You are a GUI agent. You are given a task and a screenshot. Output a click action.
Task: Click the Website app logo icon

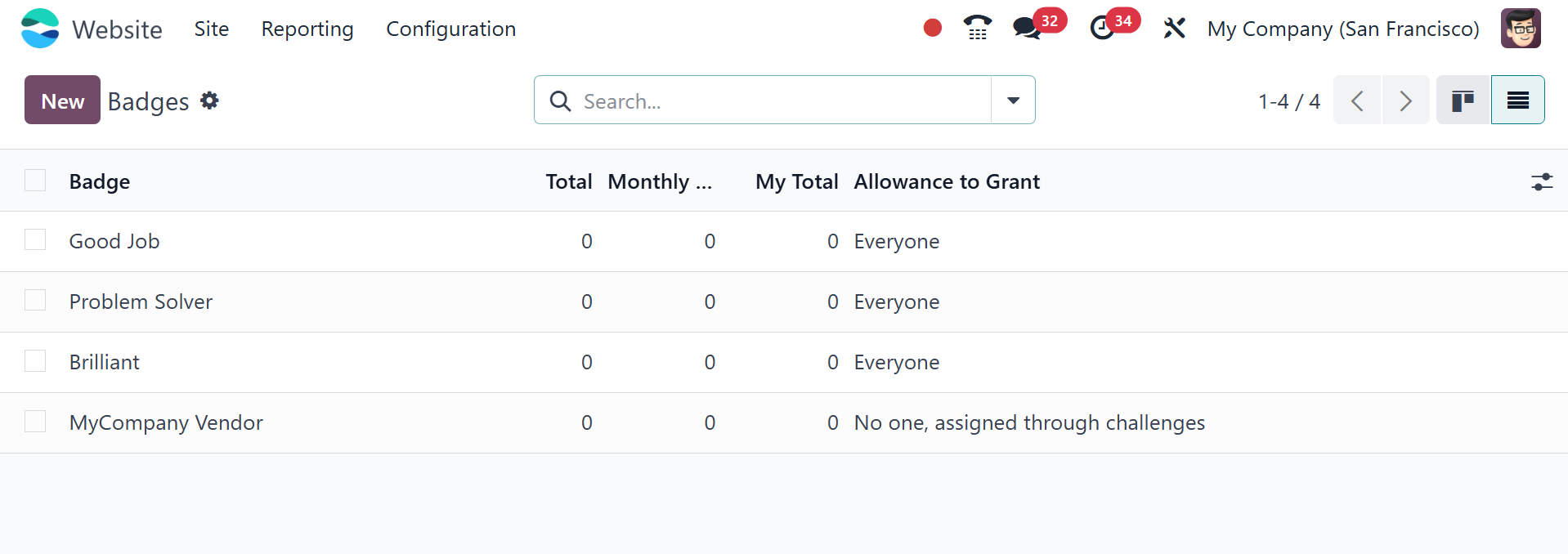tap(40, 29)
